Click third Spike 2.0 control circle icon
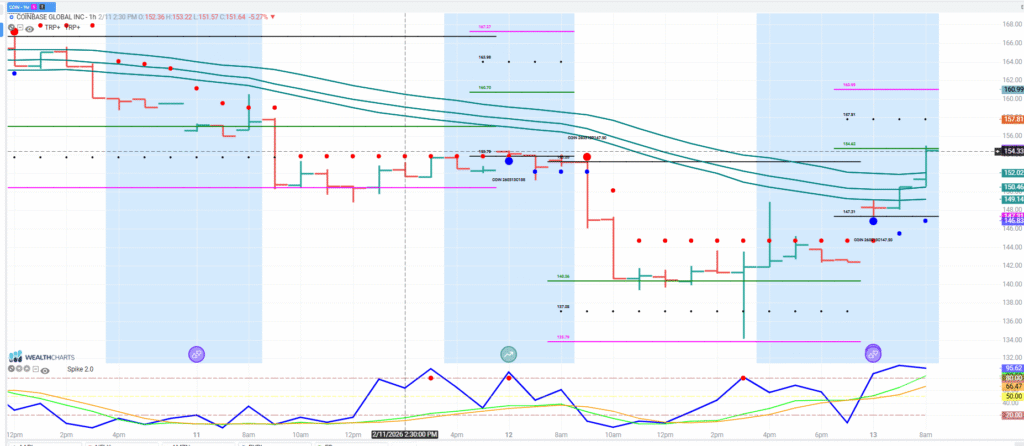Screen dimensions: 1024x446 pyautogui.click(x=27, y=369)
